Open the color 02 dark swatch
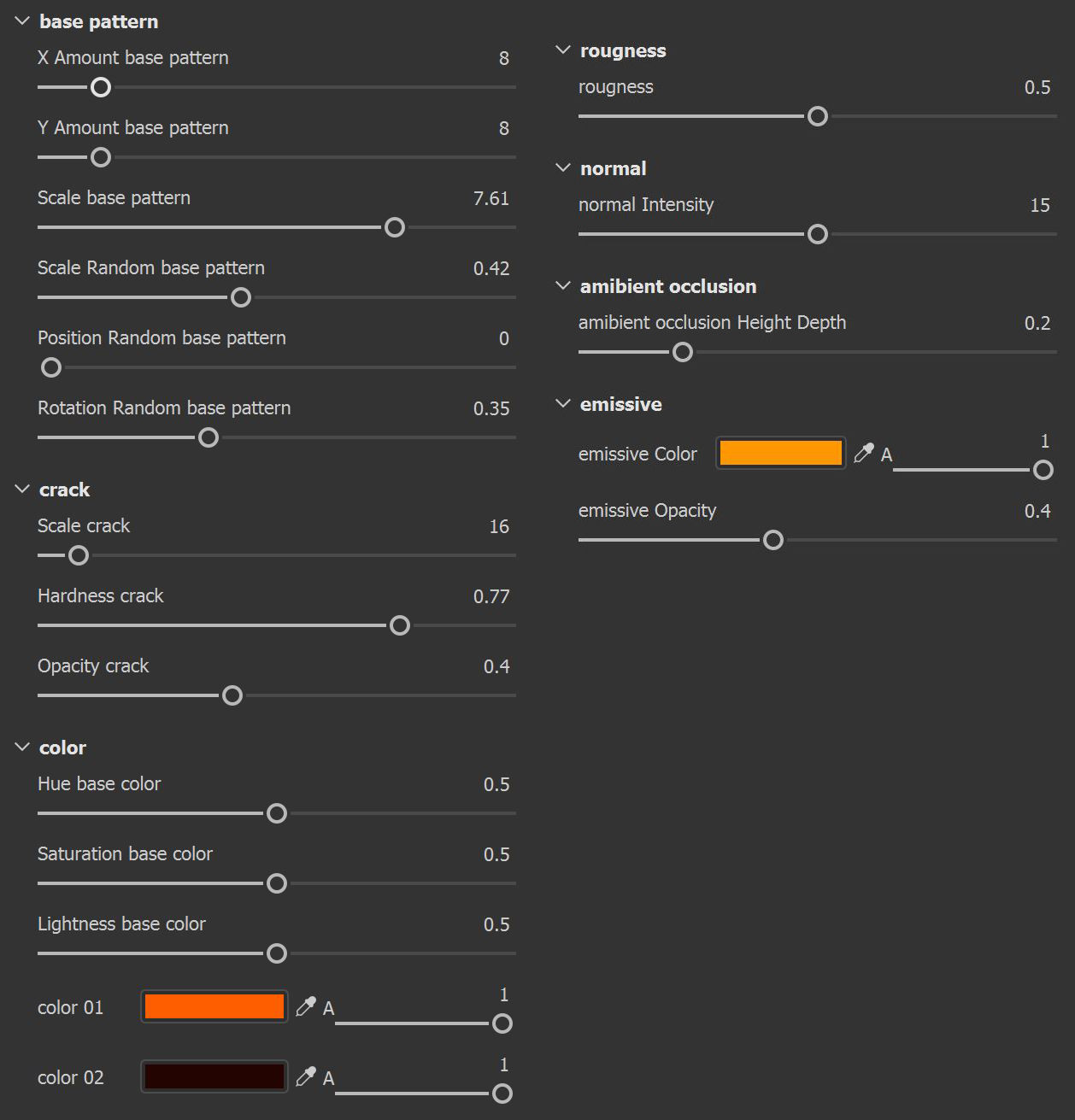 coord(214,1077)
